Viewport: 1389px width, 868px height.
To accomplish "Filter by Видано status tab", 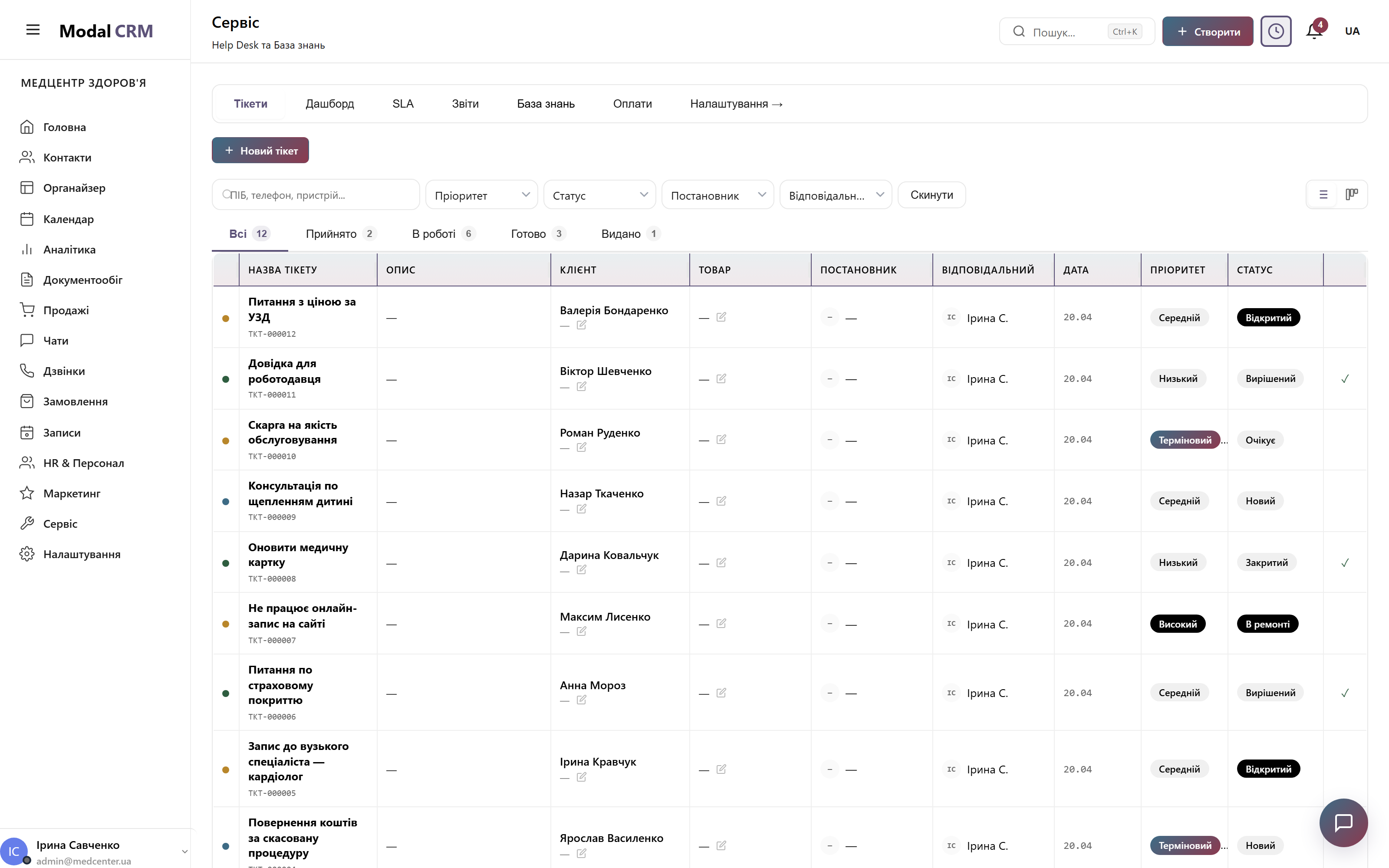I will coord(631,233).
